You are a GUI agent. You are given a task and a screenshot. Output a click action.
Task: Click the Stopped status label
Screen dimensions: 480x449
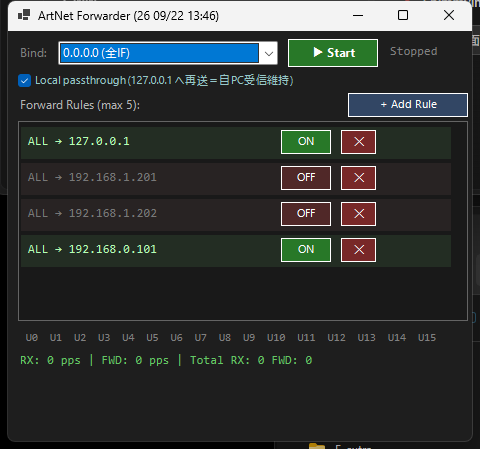[x=414, y=52]
